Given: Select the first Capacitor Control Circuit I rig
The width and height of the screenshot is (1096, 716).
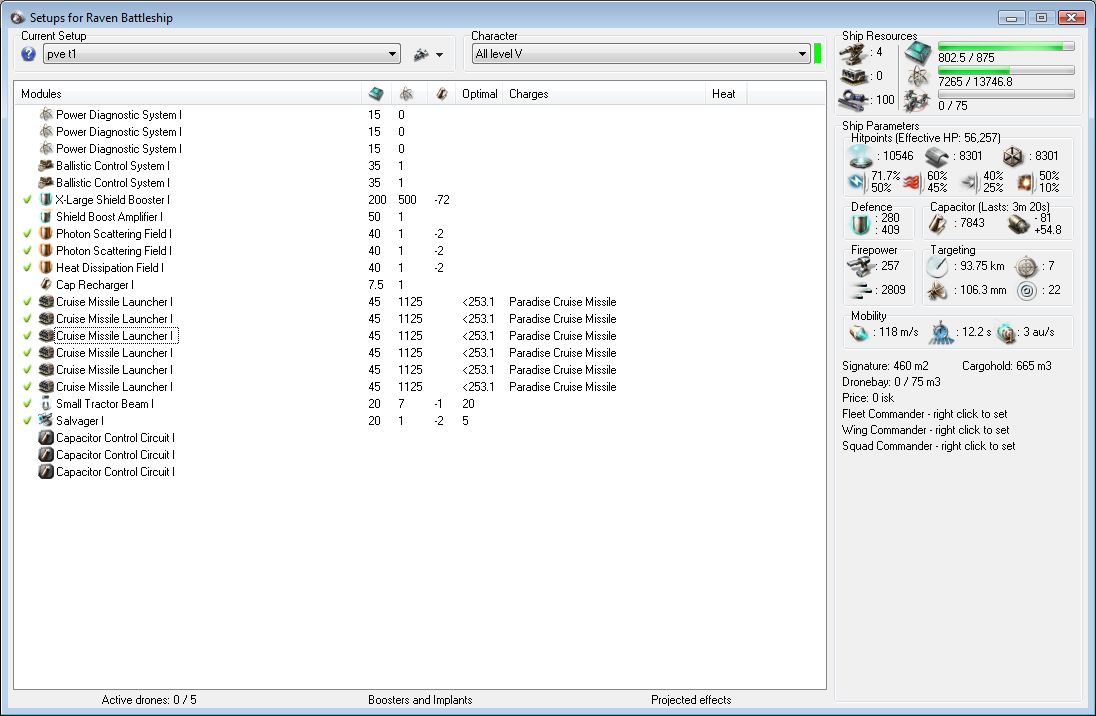Looking at the screenshot, I should point(115,438).
